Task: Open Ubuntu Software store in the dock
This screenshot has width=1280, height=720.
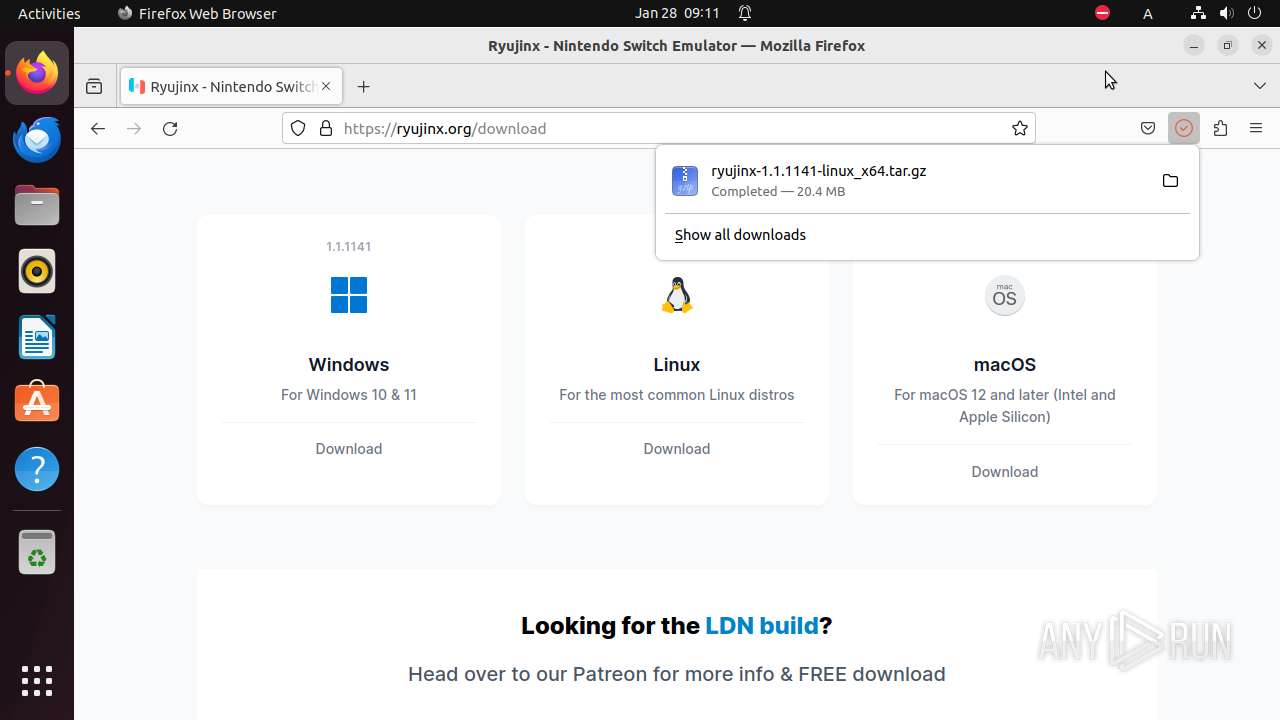Action: click(37, 403)
